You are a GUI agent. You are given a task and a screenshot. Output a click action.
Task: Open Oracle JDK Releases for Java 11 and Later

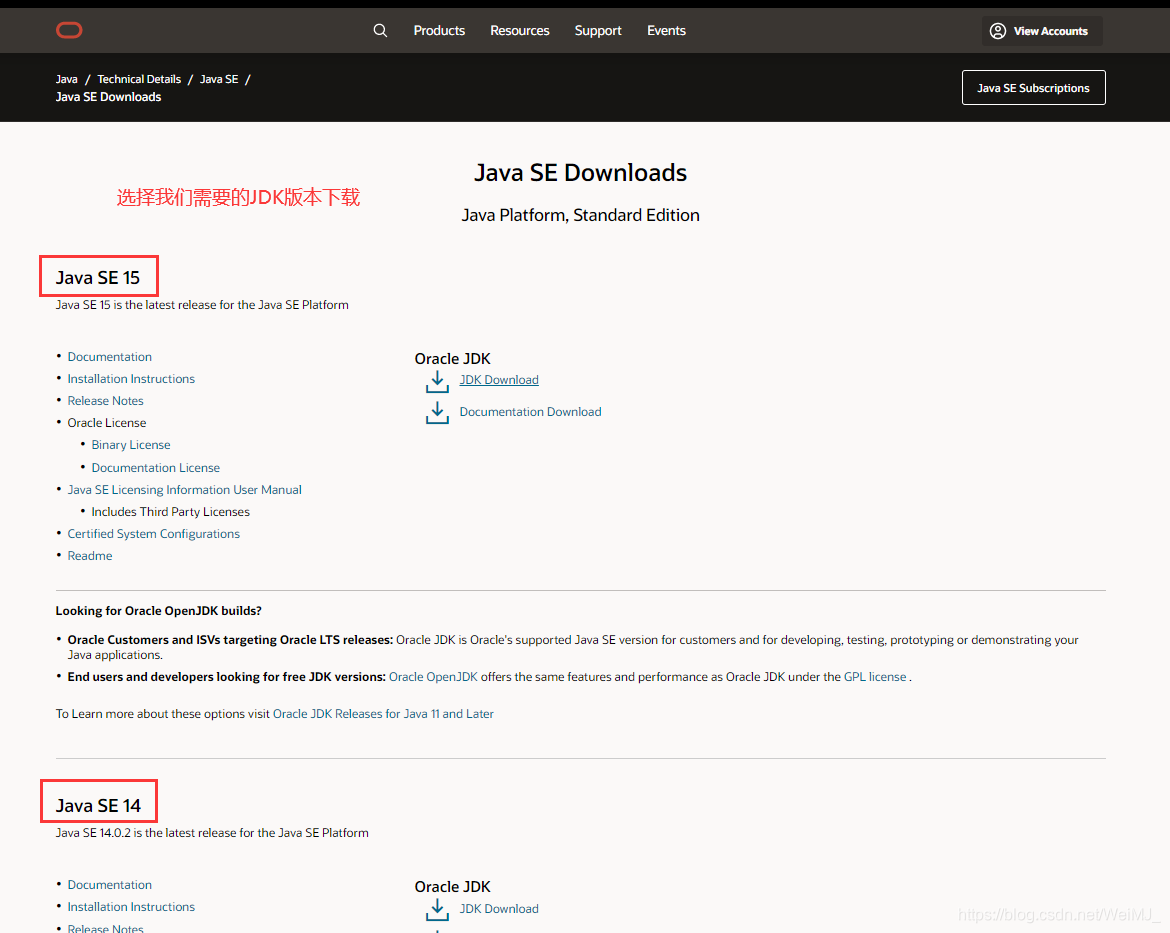pos(384,714)
